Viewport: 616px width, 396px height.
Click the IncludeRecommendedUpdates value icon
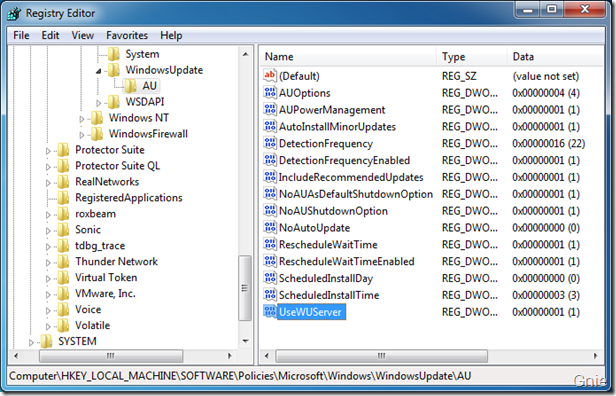point(270,177)
